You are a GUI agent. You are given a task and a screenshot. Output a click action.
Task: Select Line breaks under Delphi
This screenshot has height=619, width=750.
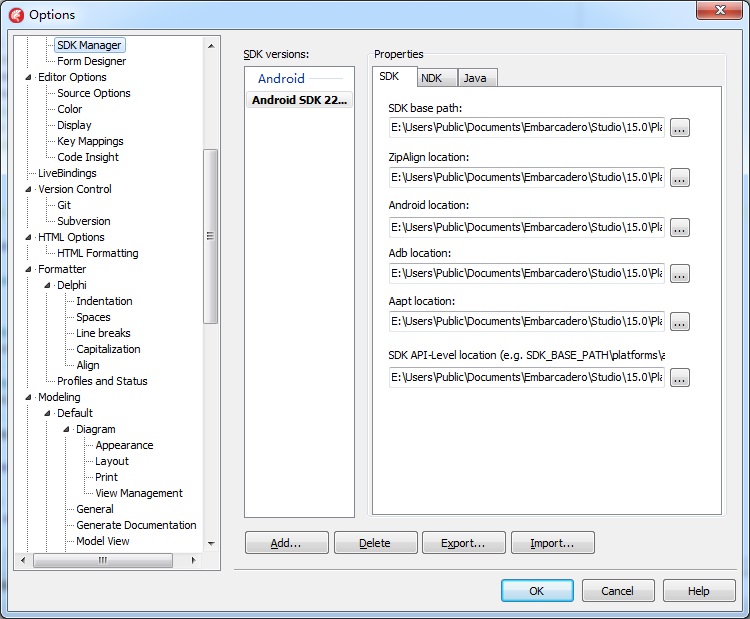point(103,333)
